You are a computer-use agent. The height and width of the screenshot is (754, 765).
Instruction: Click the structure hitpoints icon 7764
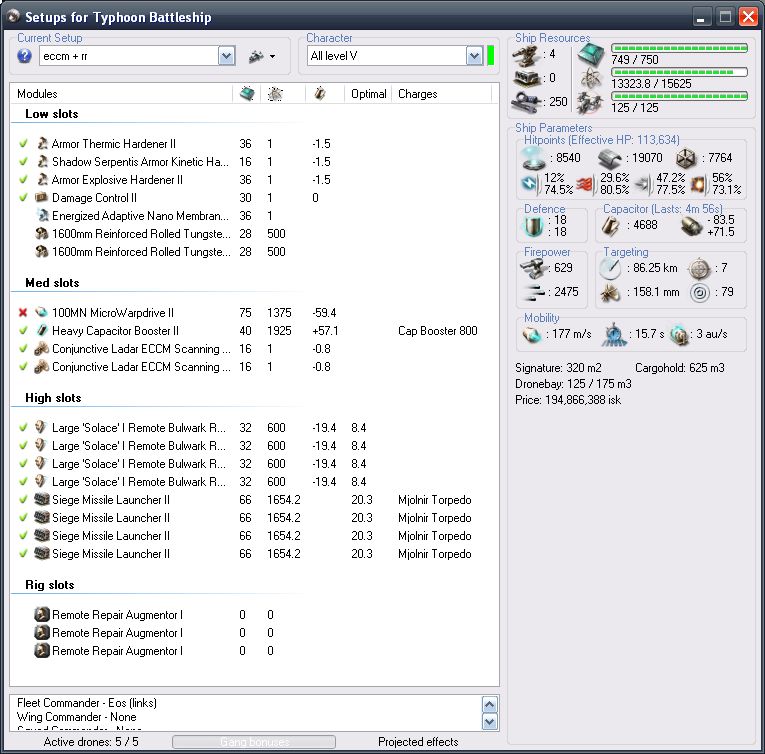(x=686, y=158)
